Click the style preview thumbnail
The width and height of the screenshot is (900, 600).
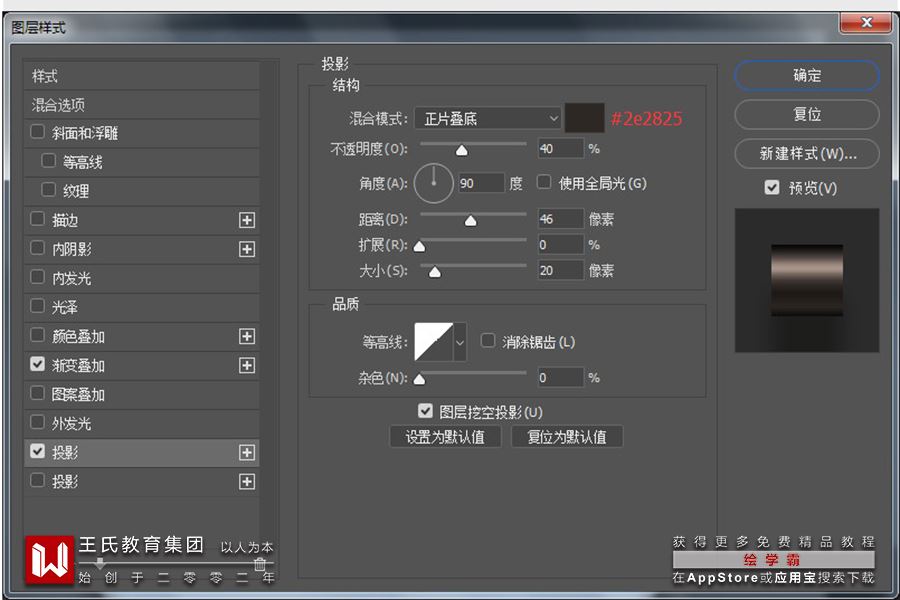coord(806,280)
